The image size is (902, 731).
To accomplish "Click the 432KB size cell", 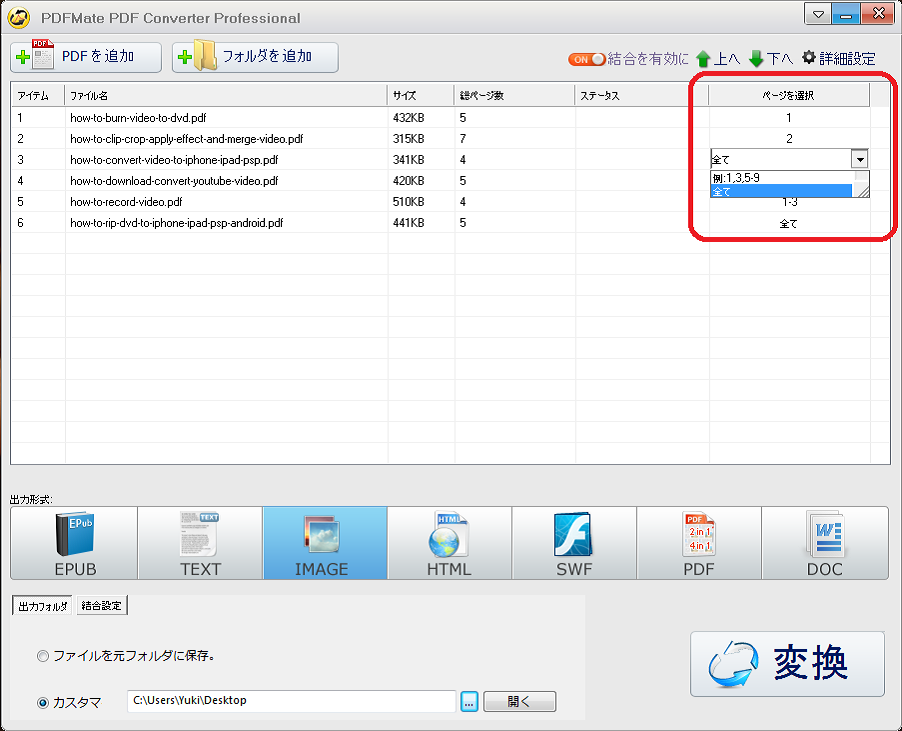I will tap(408, 118).
